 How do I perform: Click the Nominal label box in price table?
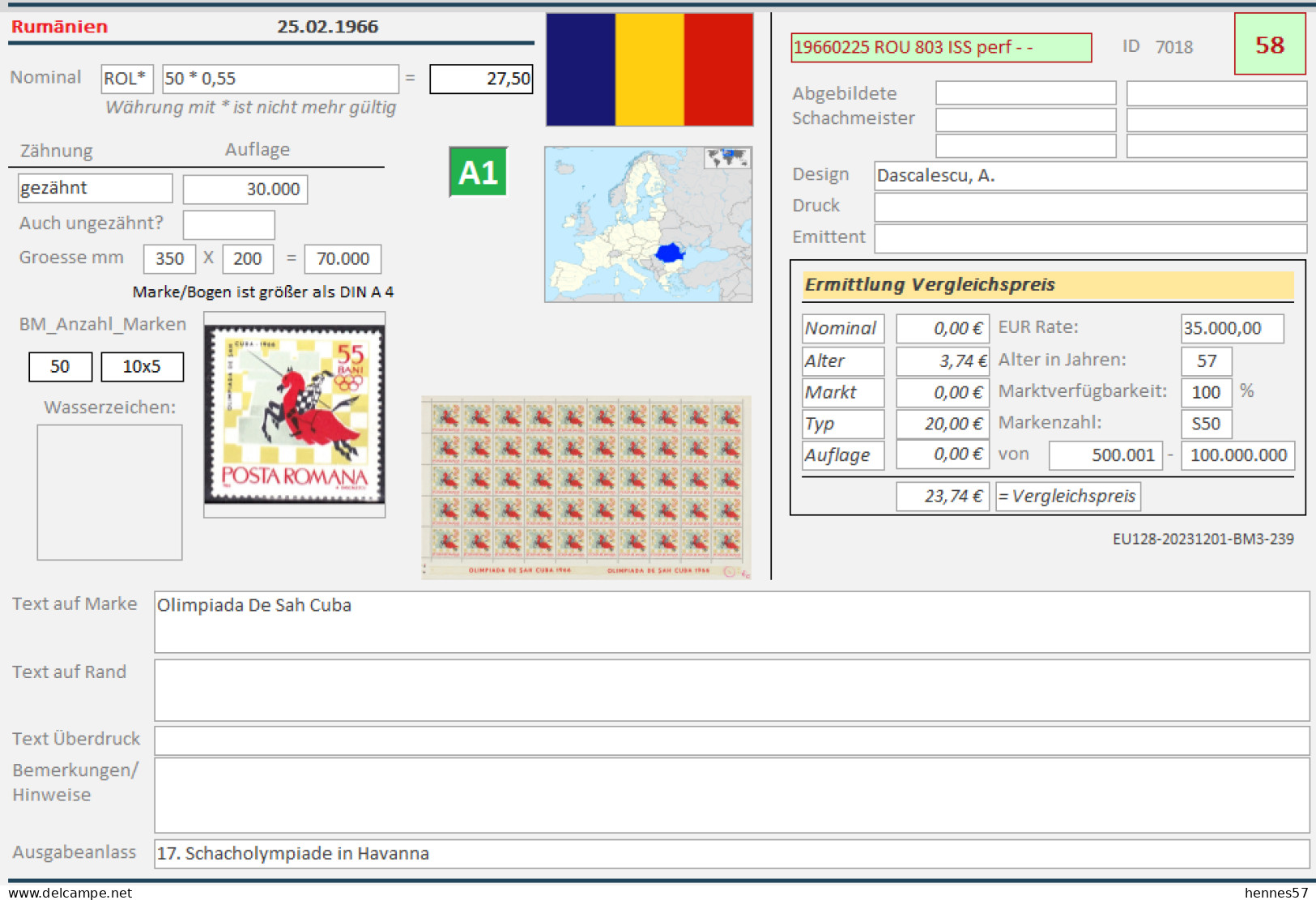coord(843,329)
